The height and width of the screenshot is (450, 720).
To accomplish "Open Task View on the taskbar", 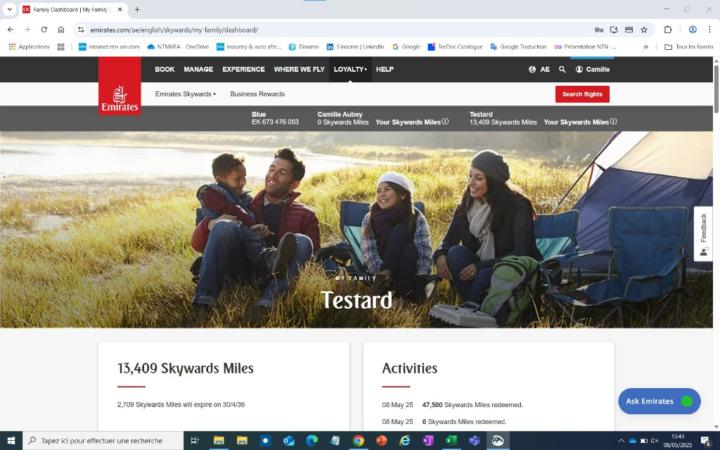I will pos(195,441).
